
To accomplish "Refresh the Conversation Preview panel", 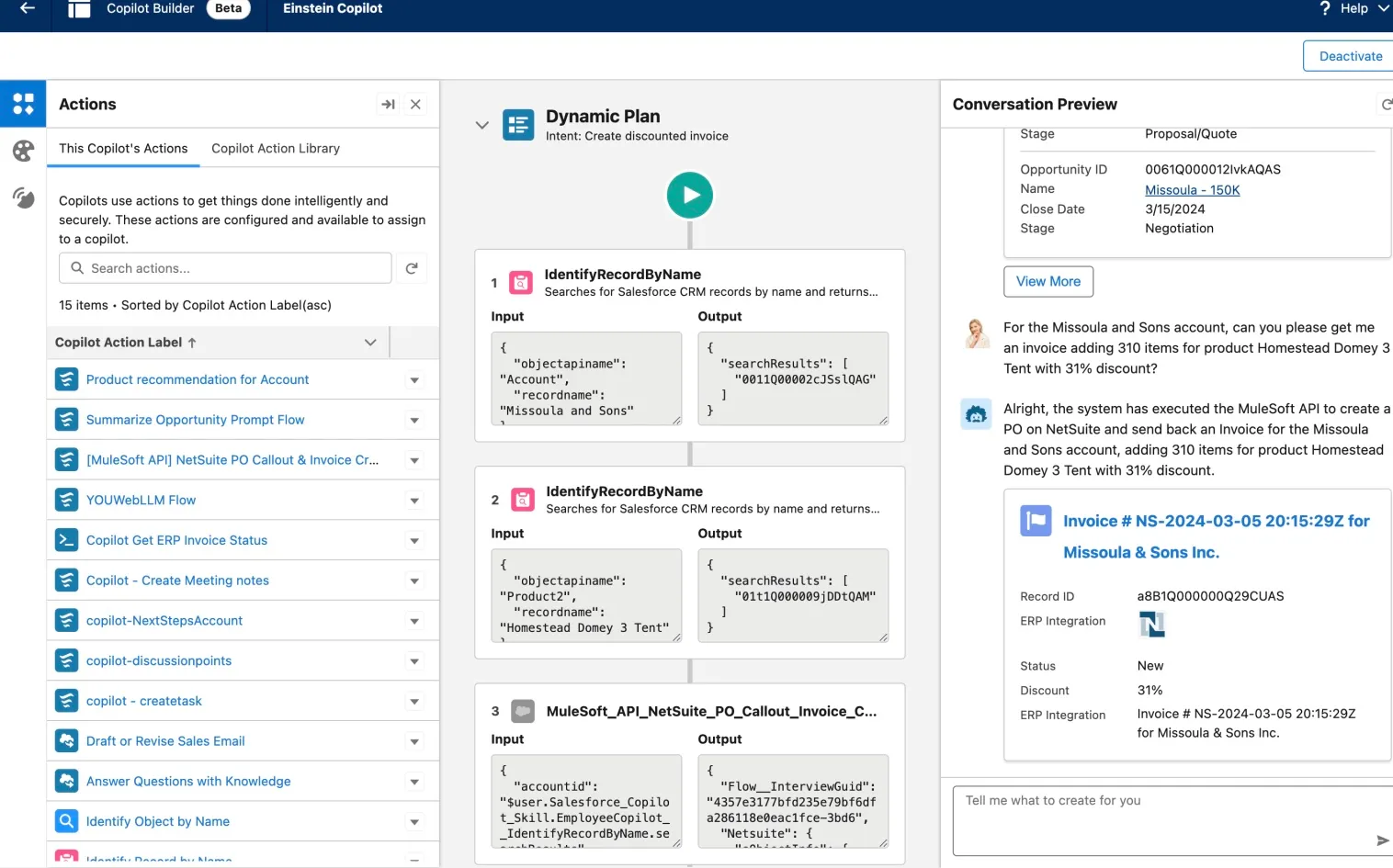I will [x=1386, y=105].
